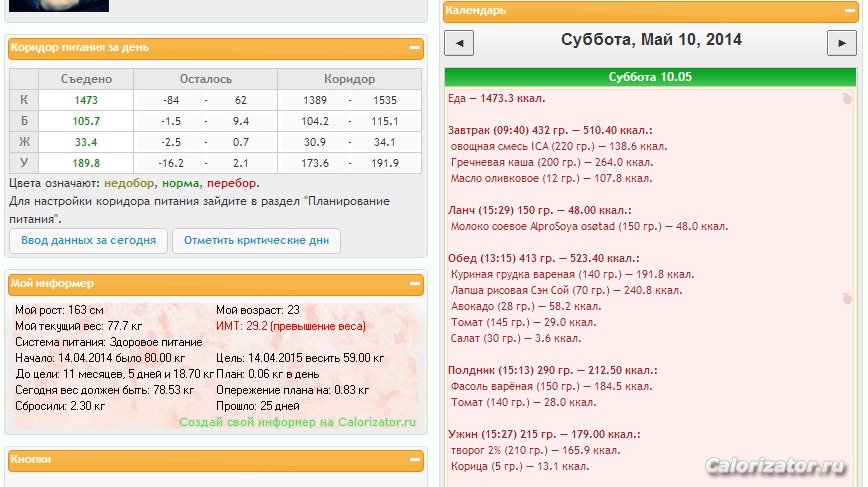
Task: Click the Calorizator.ru watermark logo
Action: (x=775, y=466)
